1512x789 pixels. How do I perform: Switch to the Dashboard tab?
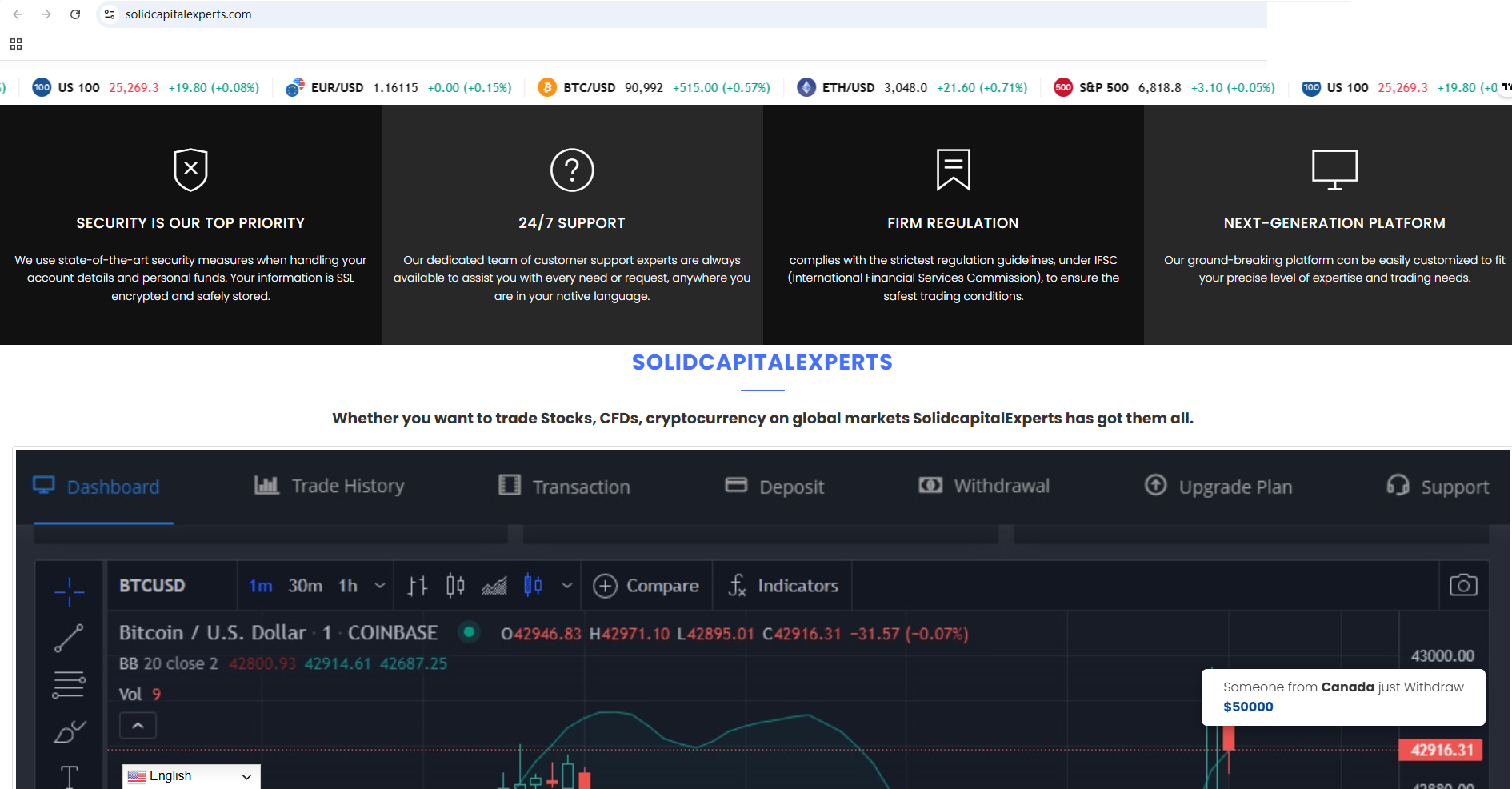[96, 487]
